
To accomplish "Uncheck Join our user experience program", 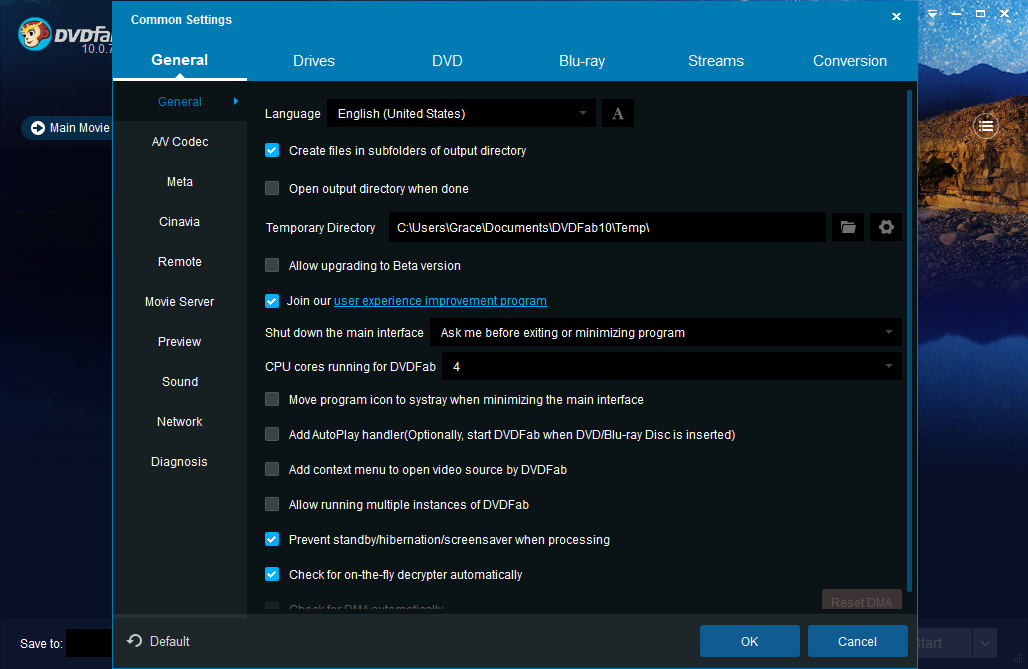I will coord(272,301).
